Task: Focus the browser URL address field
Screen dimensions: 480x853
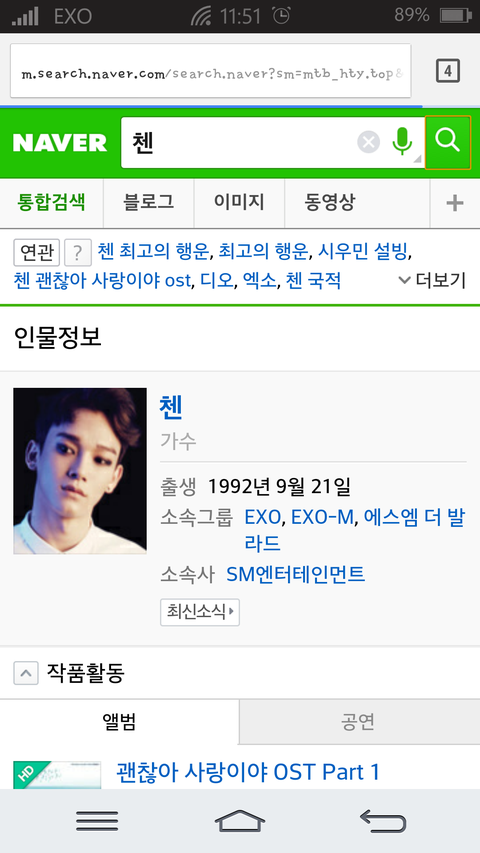Action: (211, 71)
